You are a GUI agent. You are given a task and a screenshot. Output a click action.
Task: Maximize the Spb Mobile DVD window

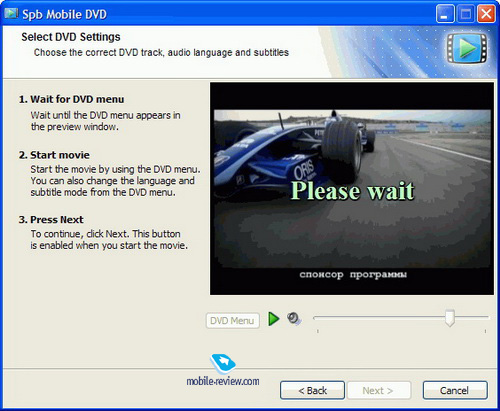click(x=465, y=14)
